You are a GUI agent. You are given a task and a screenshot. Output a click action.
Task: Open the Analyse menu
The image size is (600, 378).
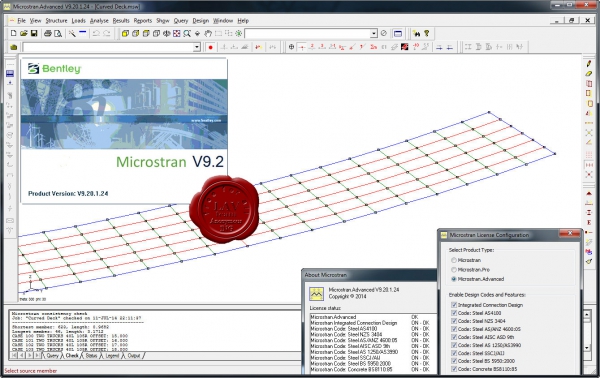click(x=99, y=21)
